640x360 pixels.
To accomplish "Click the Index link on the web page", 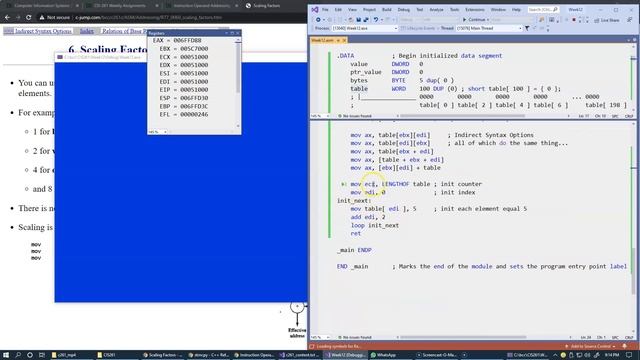I will click(x=87, y=31).
